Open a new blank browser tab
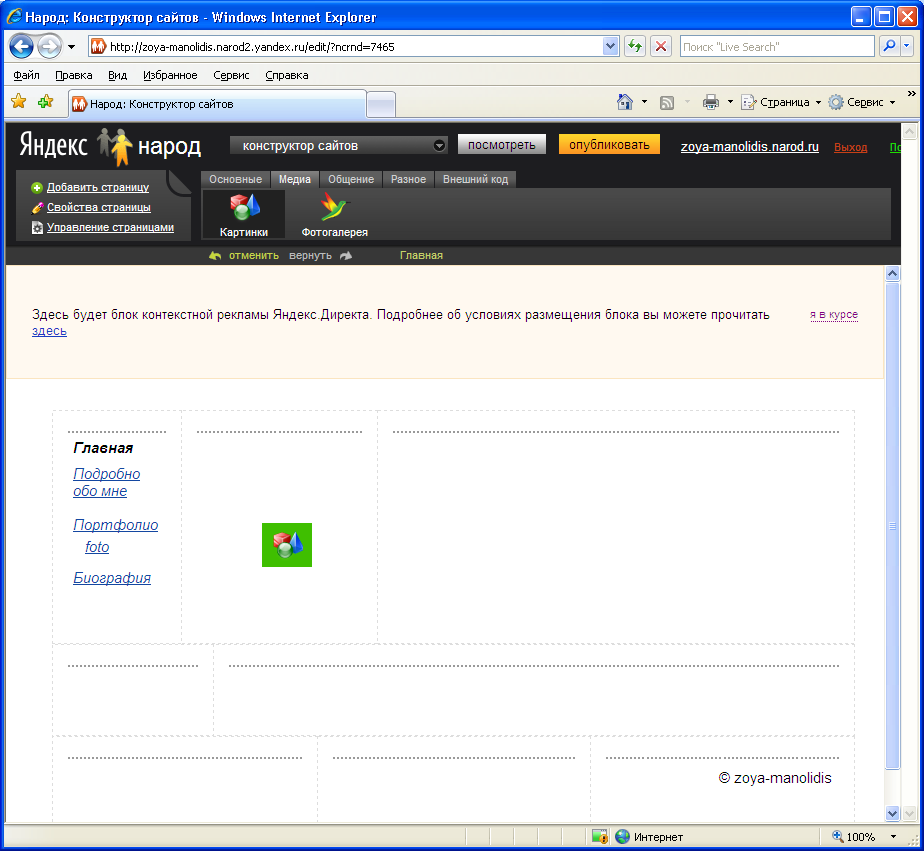This screenshot has width=924, height=851. pyautogui.click(x=381, y=105)
